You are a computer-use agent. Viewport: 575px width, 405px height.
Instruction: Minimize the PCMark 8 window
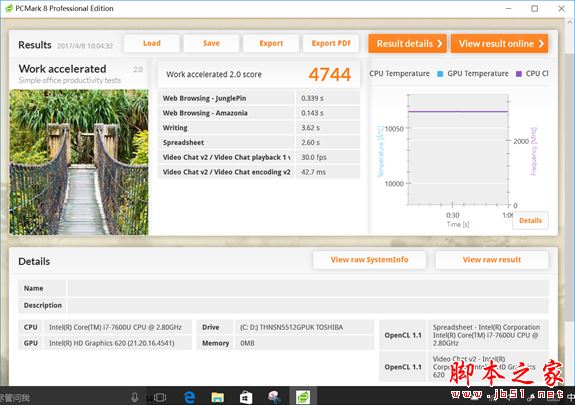pos(508,8)
